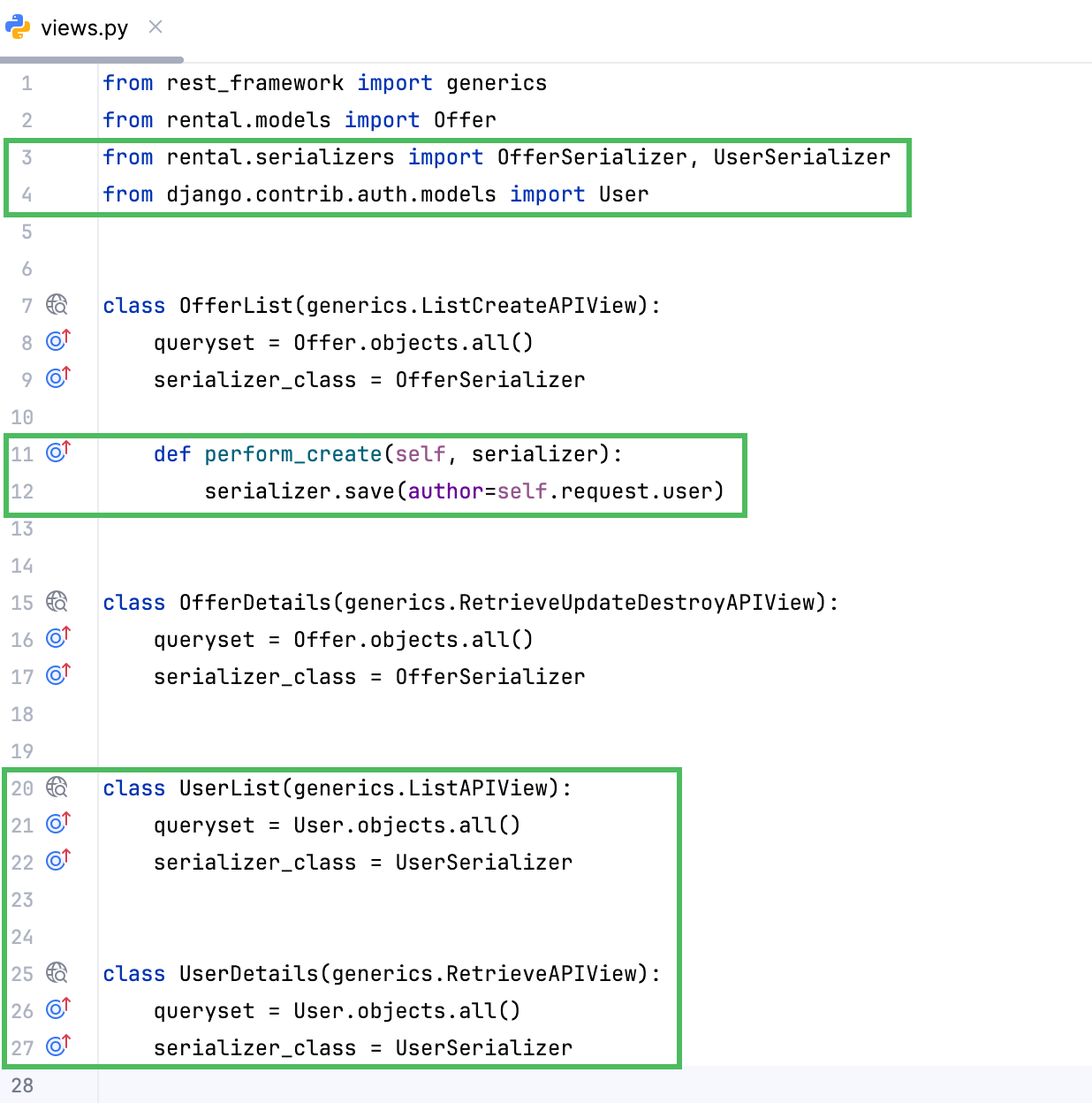Click the User import on line 4
The width and height of the screenshot is (1092, 1103).
click(624, 194)
